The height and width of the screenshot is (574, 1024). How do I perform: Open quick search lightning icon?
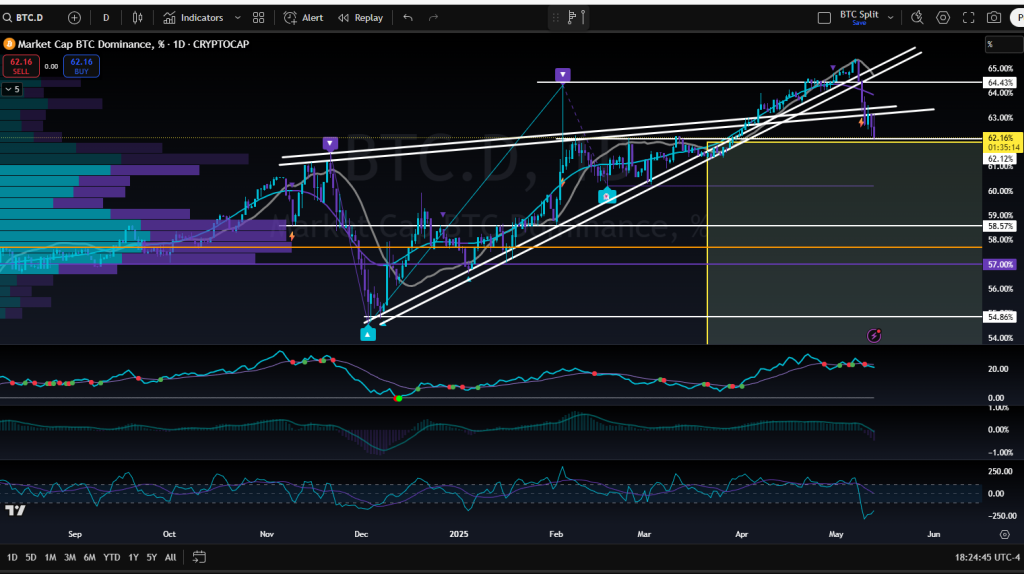917,18
